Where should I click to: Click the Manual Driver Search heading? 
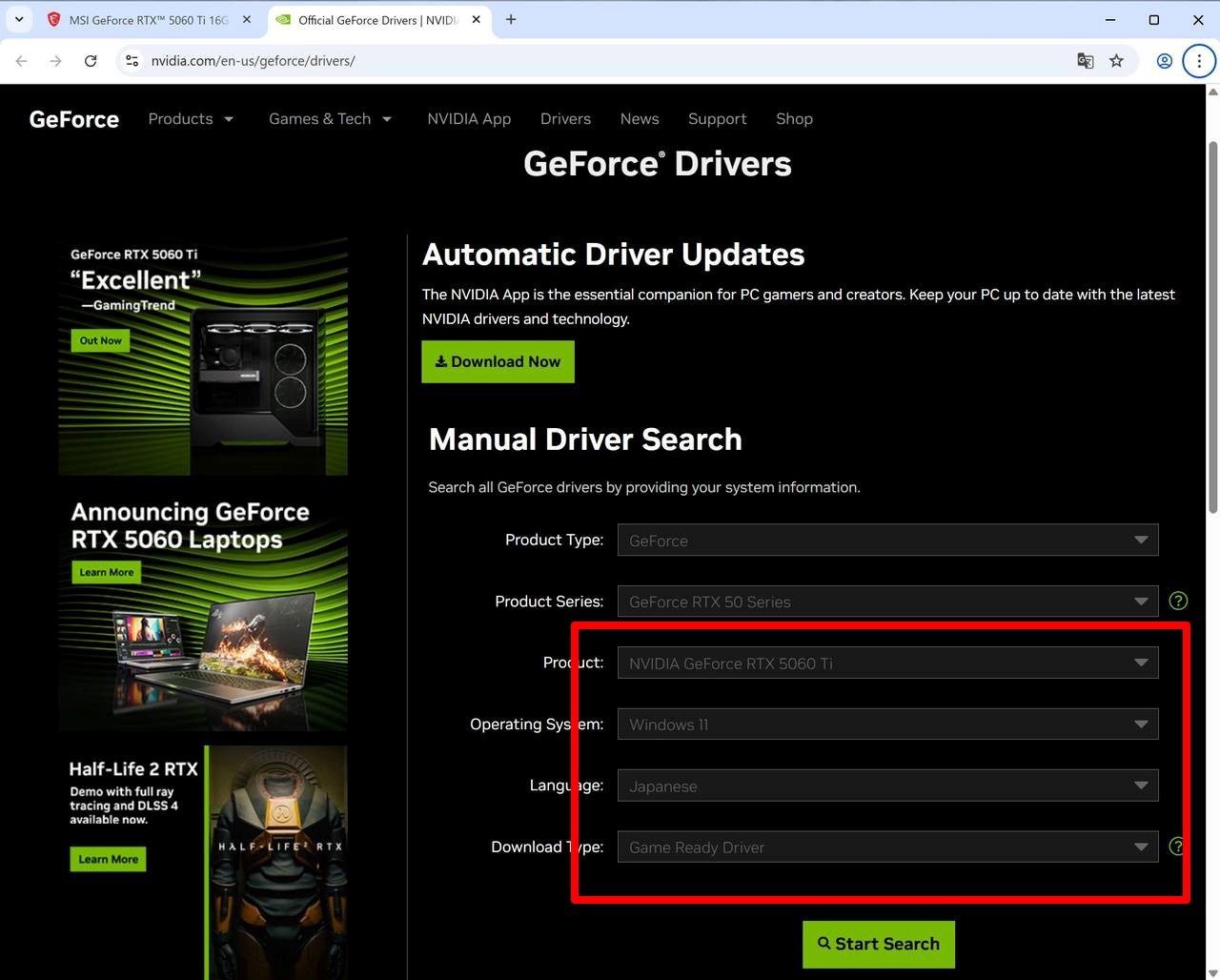585,439
